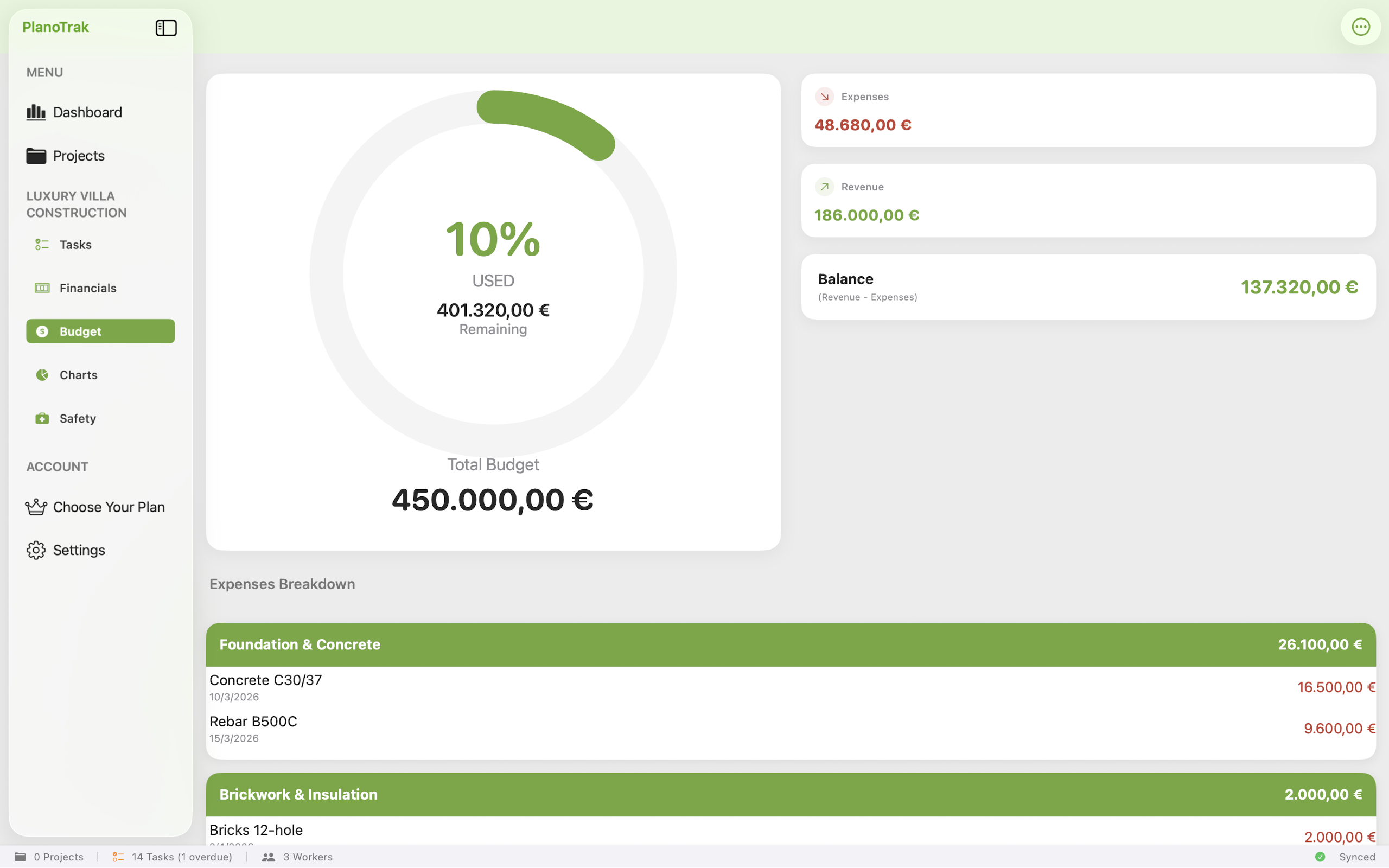
Task: Open the Dashboard menu item
Action: click(100, 112)
